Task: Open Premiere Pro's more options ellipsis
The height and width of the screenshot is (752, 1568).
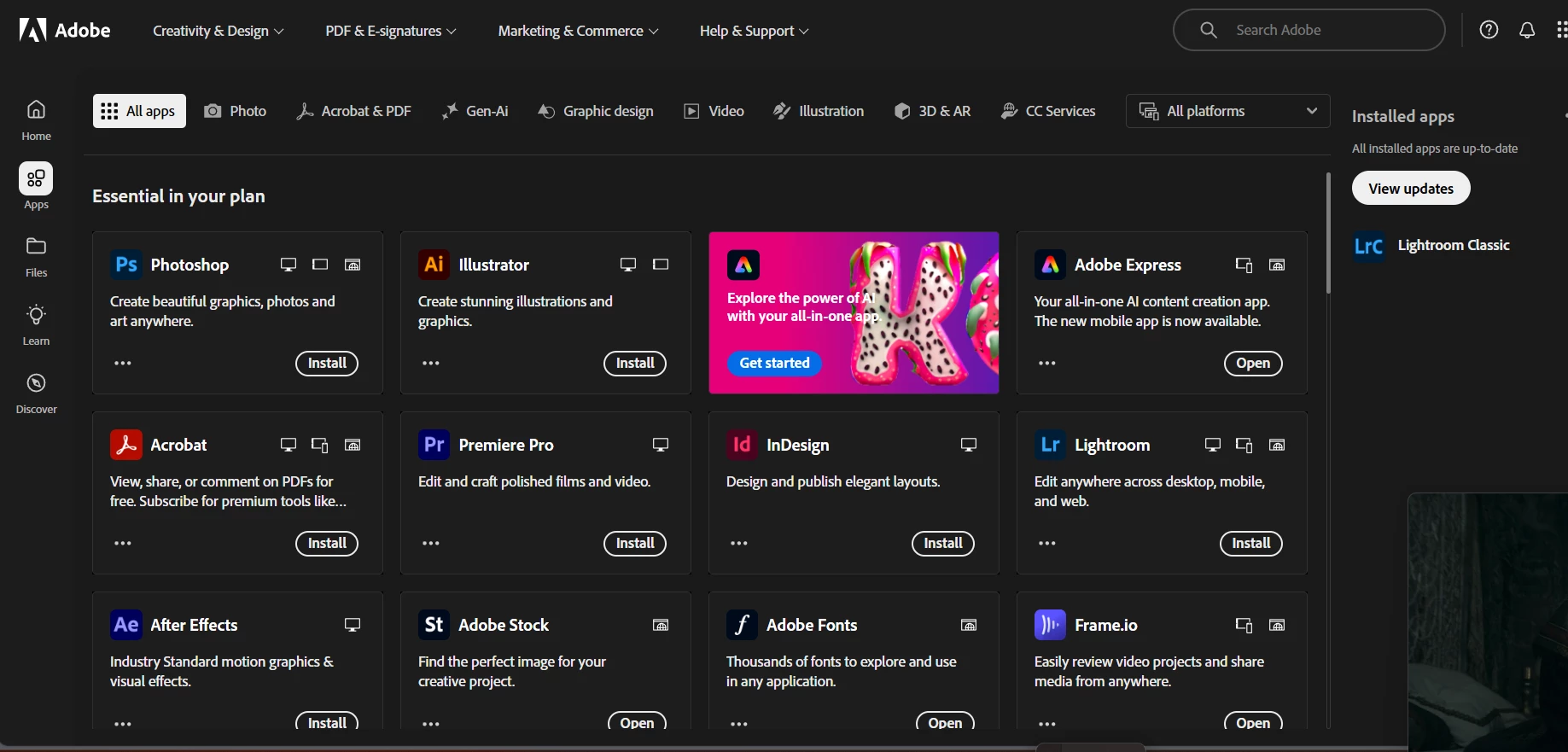Action: (x=431, y=543)
